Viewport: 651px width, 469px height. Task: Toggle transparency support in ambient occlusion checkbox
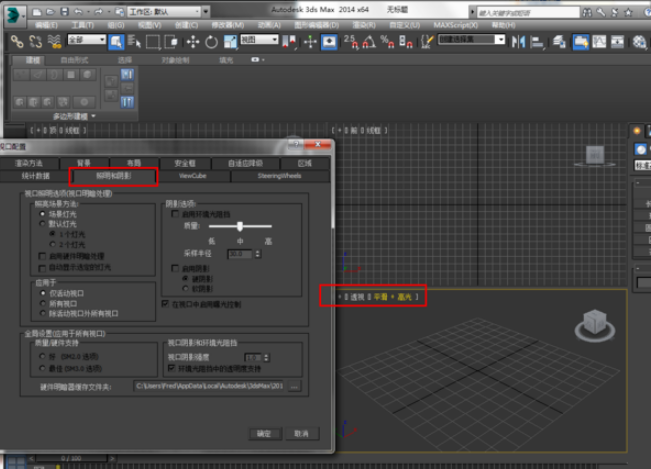pos(171,368)
